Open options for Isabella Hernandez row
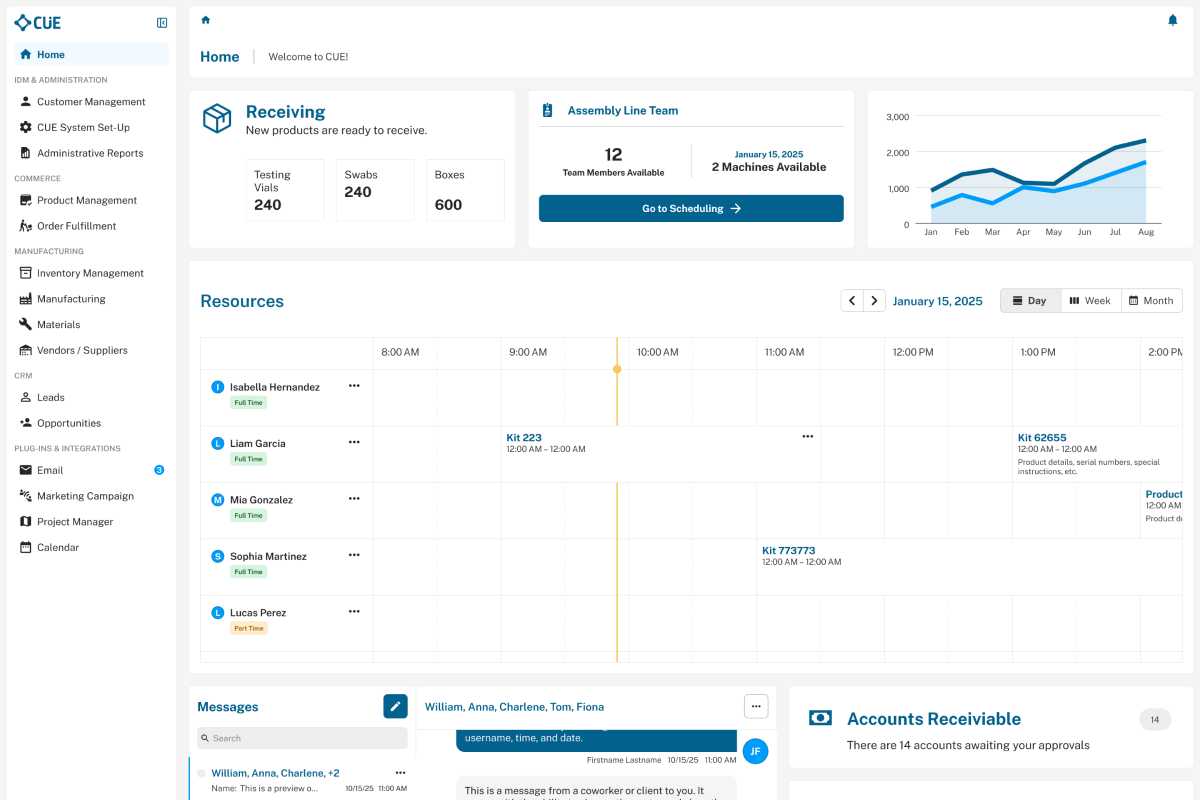The width and height of the screenshot is (1200, 800). (354, 386)
